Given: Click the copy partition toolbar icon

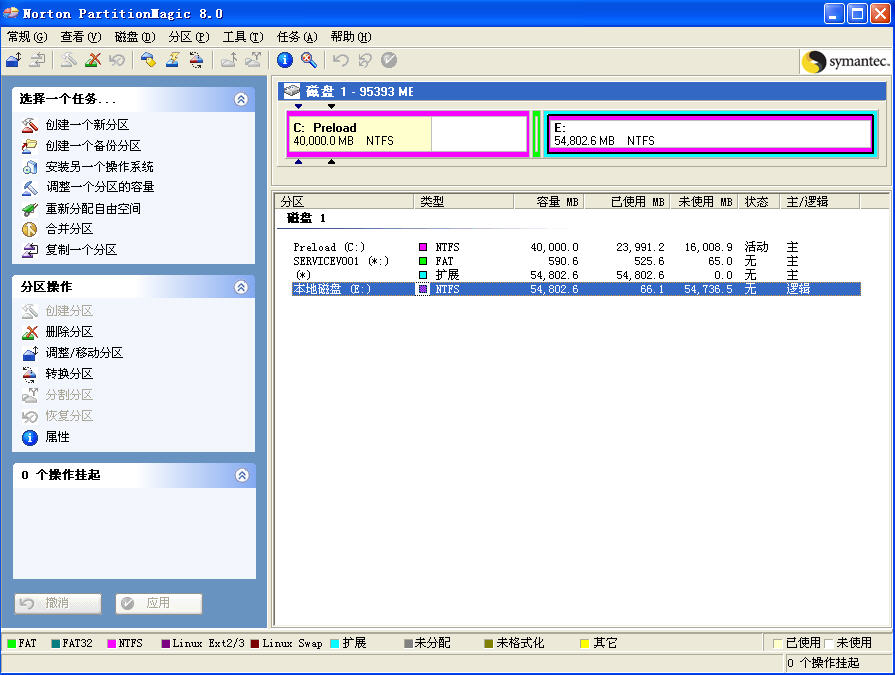Looking at the screenshot, I should [38, 60].
